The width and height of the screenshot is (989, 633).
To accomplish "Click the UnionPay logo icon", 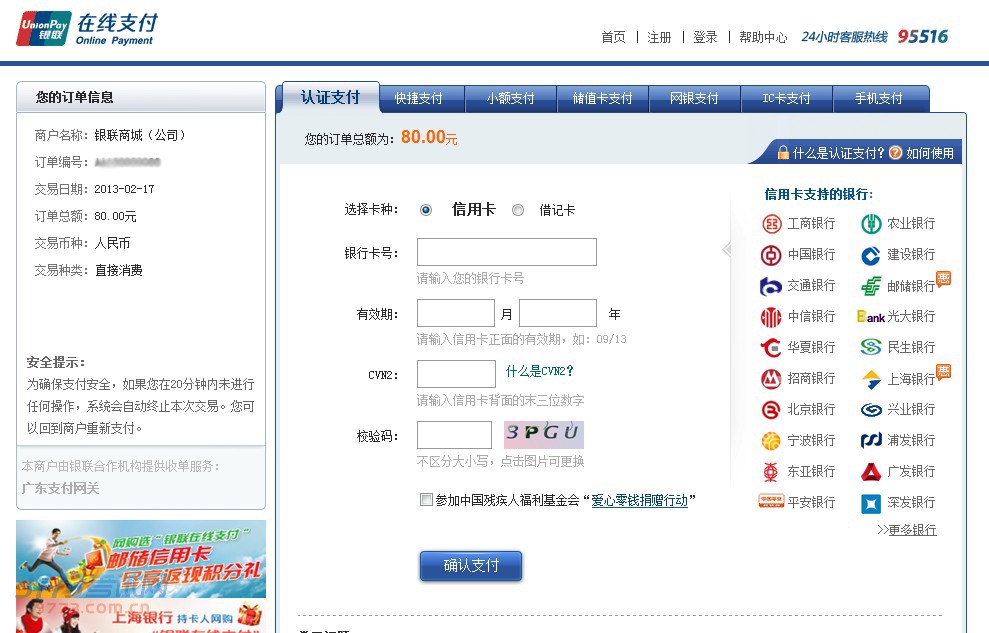I will (x=41, y=28).
